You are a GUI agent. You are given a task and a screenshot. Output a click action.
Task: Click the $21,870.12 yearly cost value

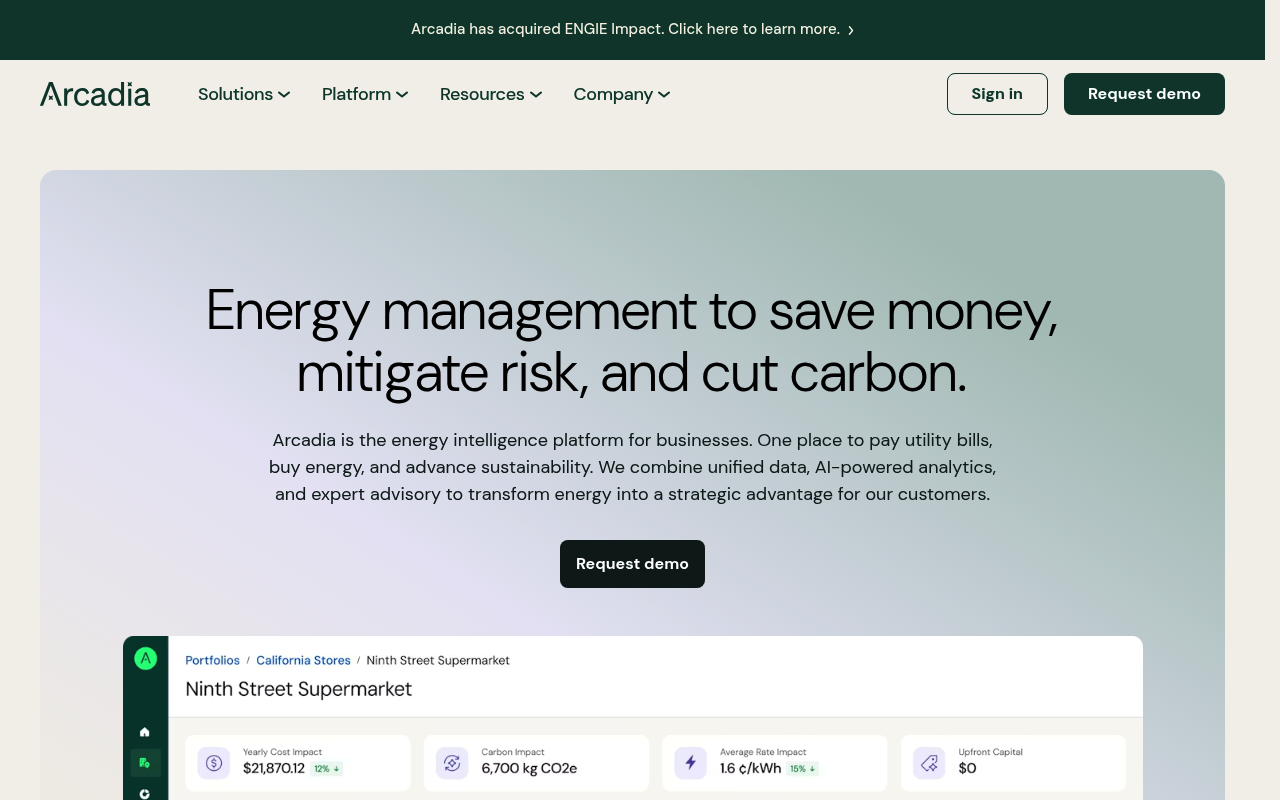[274, 769]
